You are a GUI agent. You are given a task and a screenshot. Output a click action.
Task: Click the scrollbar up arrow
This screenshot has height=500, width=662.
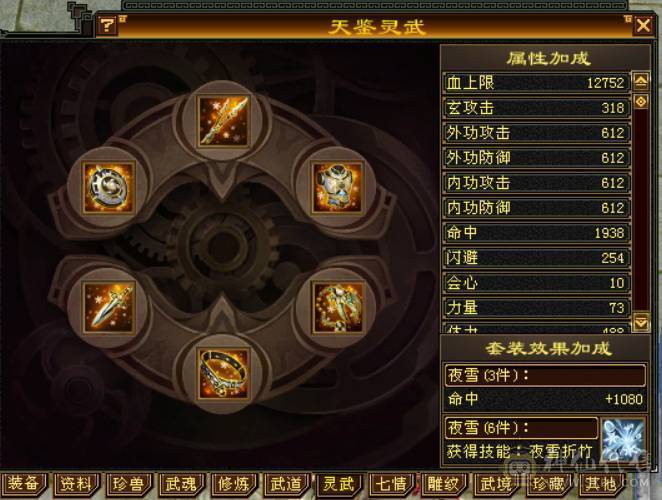click(641, 81)
